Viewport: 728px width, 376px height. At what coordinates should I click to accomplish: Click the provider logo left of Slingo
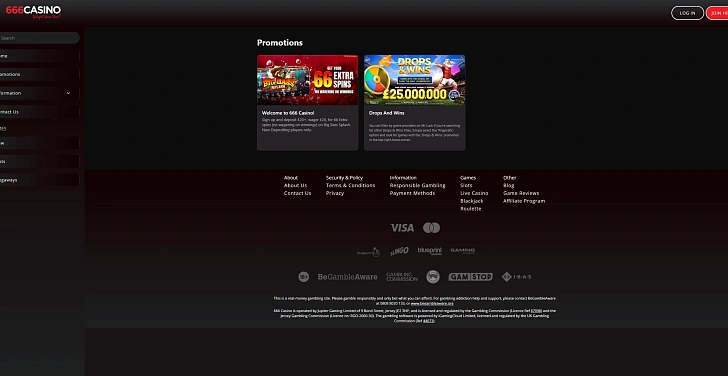(x=368, y=252)
